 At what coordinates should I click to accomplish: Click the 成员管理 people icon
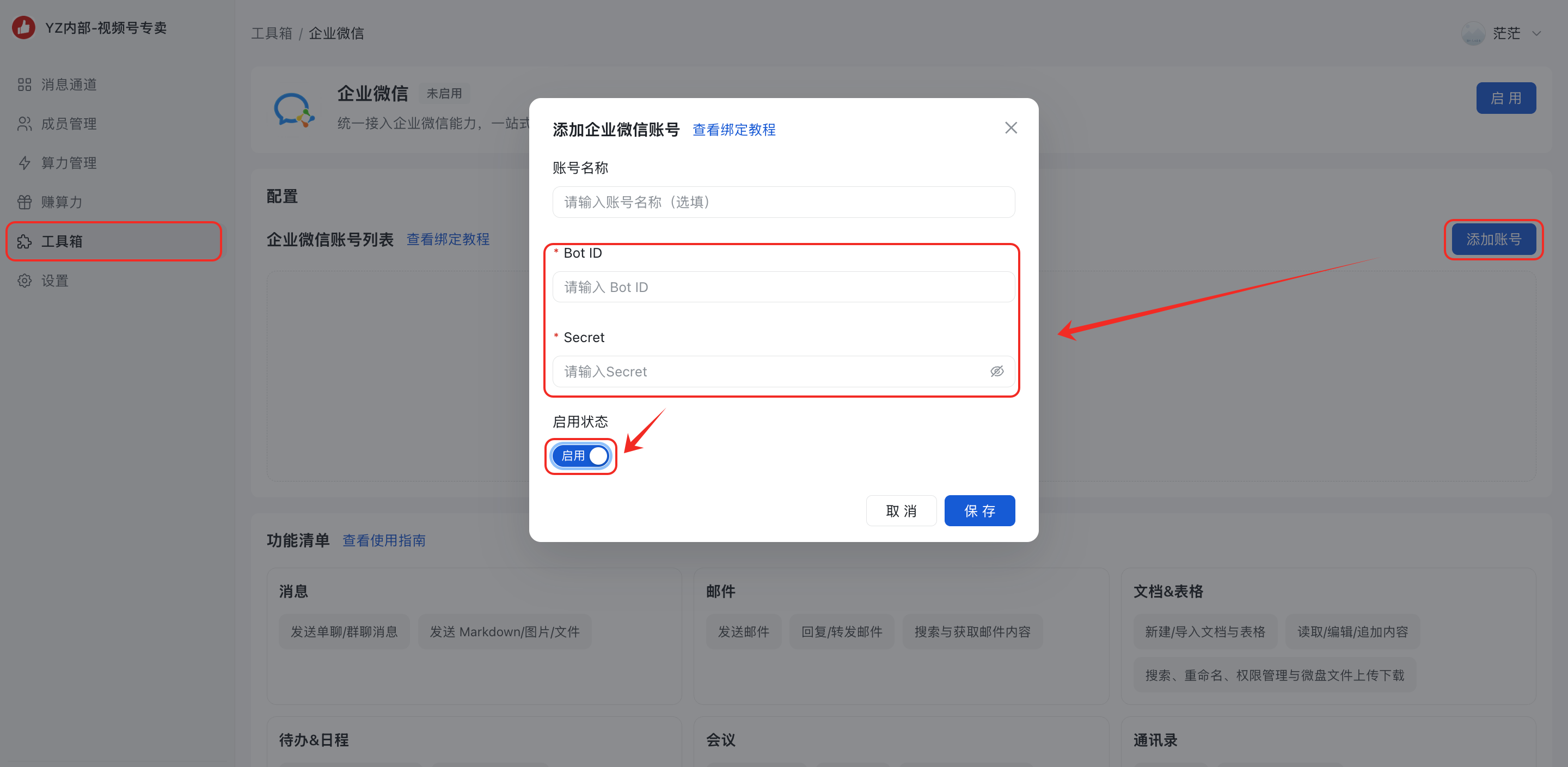(x=24, y=124)
